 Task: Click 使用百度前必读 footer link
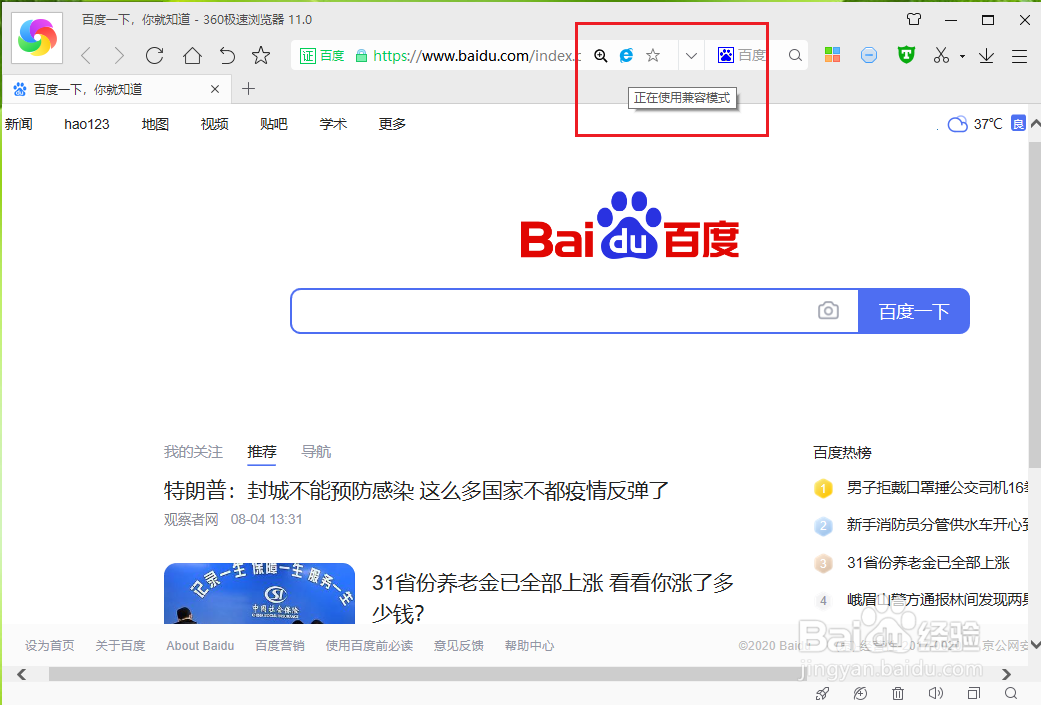click(x=369, y=645)
